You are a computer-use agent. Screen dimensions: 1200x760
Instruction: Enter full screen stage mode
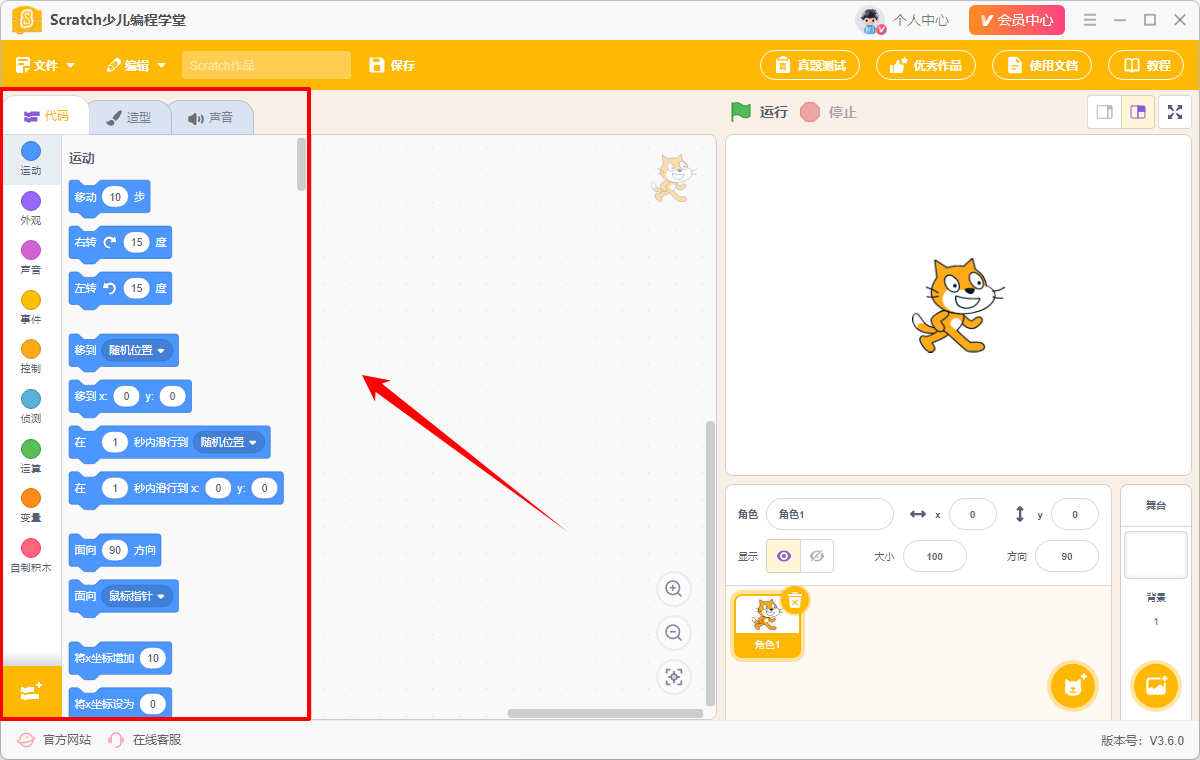tap(1175, 112)
